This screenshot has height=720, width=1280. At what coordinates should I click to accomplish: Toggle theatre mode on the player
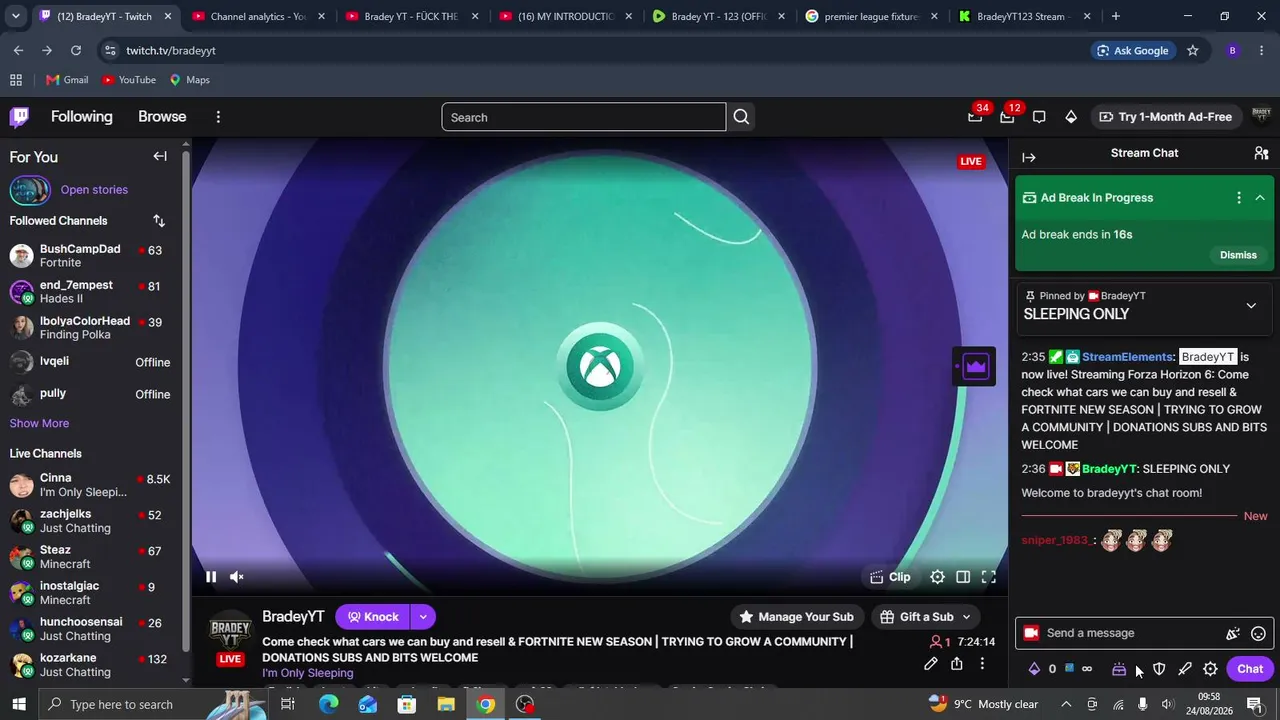(x=963, y=577)
